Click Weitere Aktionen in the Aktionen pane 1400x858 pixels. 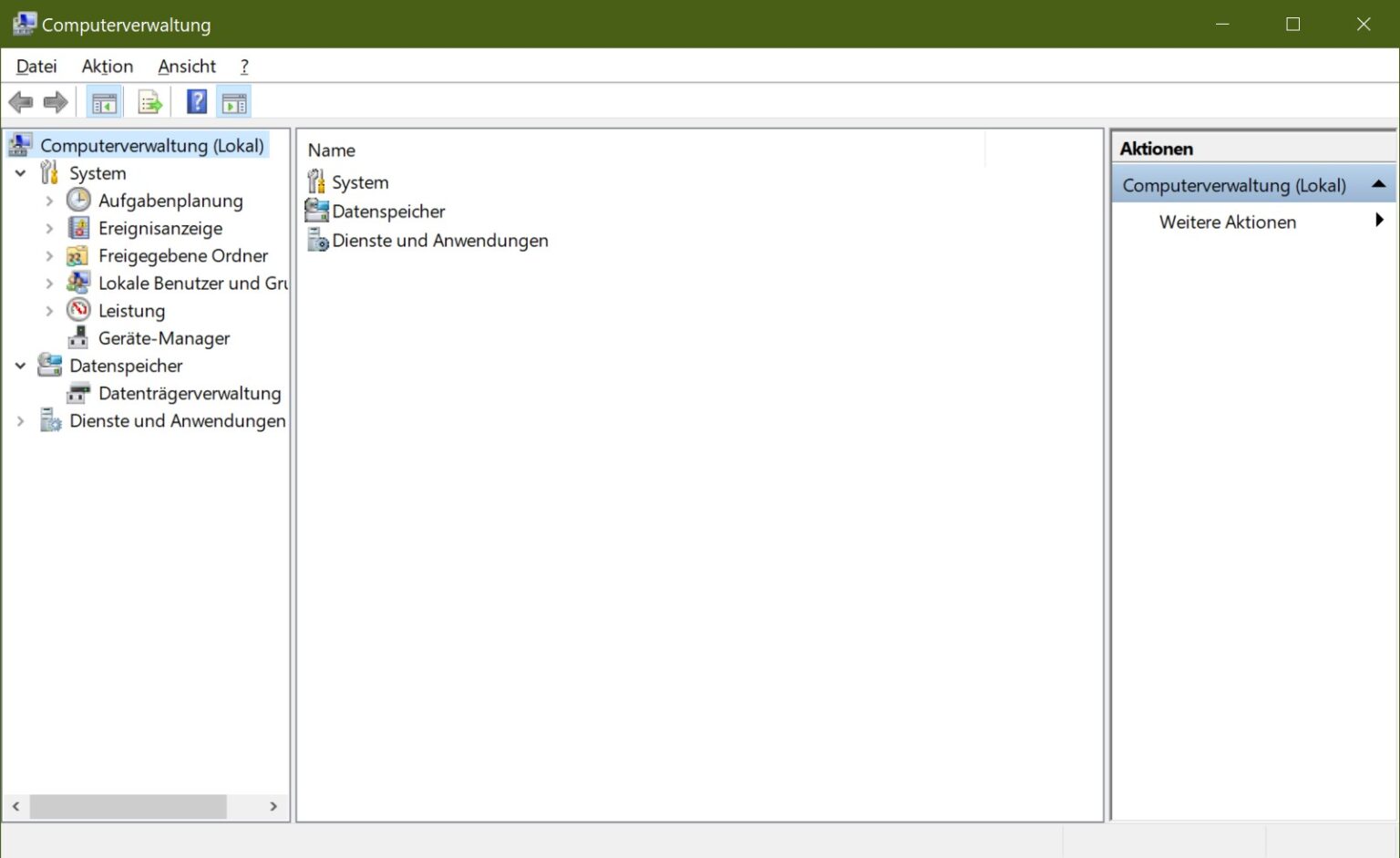tap(1227, 222)
